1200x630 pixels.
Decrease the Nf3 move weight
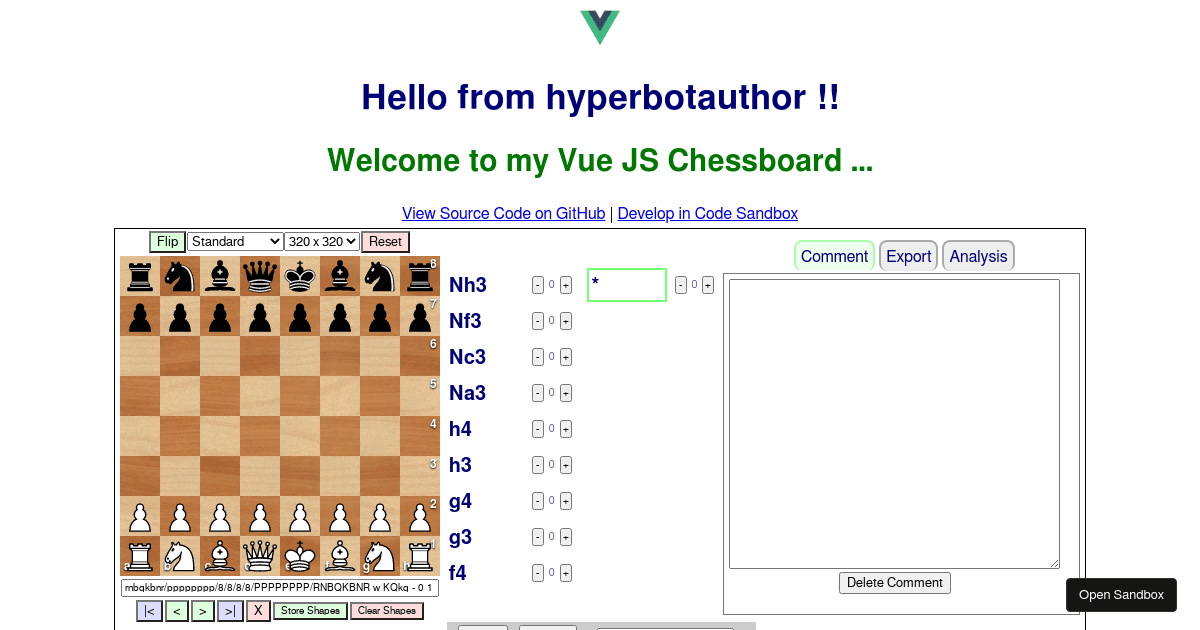538,321
